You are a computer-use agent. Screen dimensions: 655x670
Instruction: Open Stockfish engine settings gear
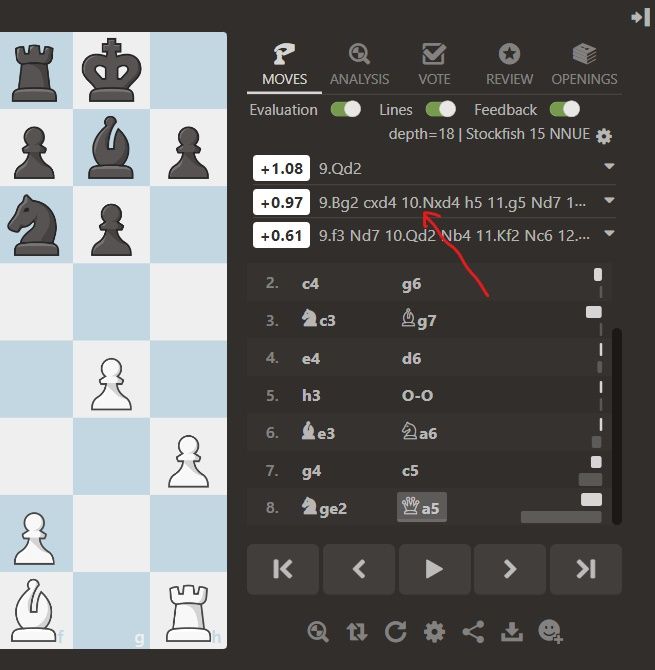pos(604,136)
